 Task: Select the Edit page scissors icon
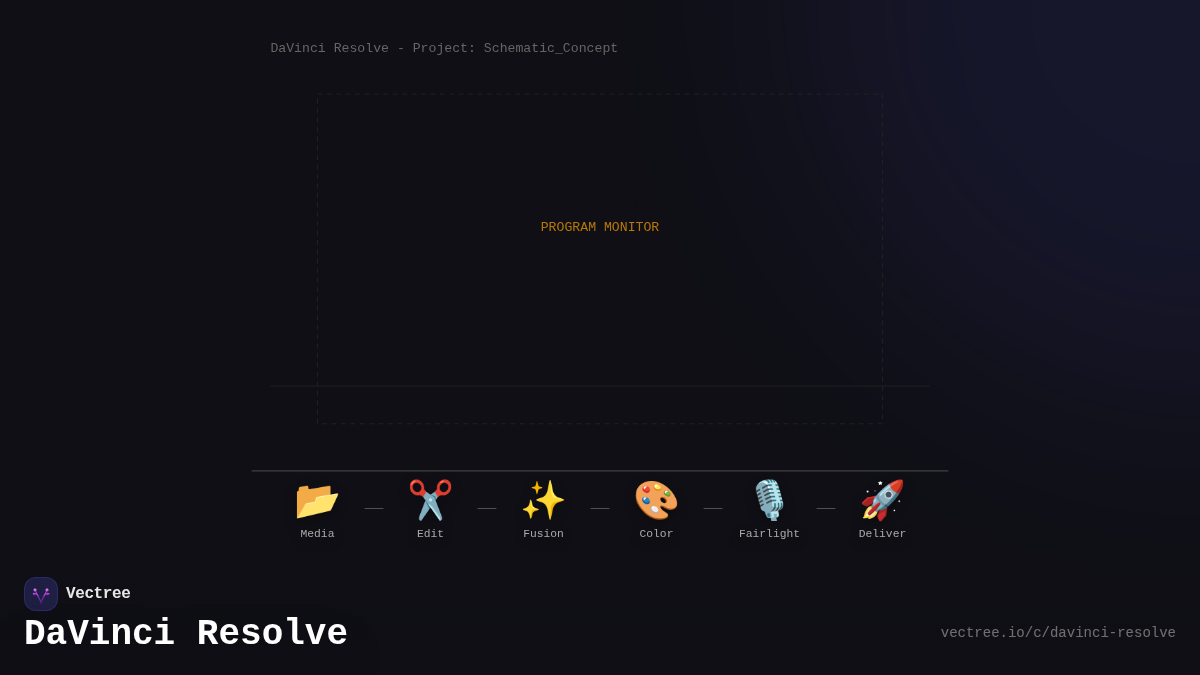click(430, 499)
